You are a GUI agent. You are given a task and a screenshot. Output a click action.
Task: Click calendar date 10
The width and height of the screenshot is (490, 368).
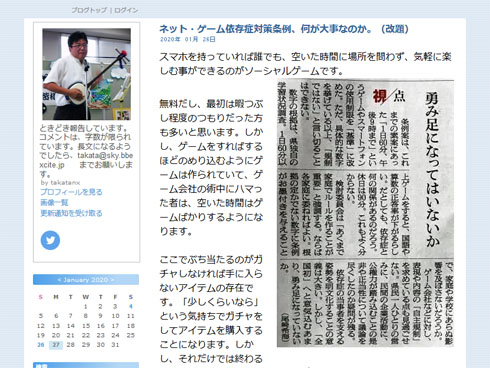coord(115,316)
